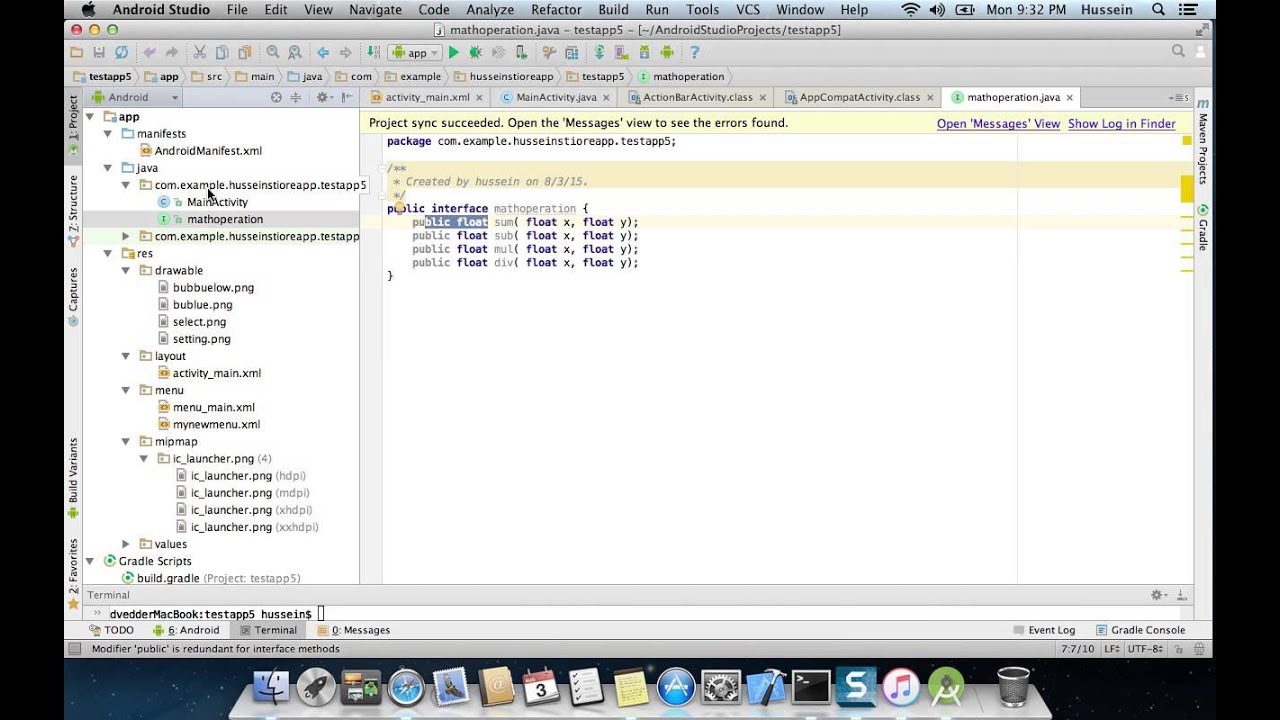Click the intention light bulb in the editor

click(399, 209)
